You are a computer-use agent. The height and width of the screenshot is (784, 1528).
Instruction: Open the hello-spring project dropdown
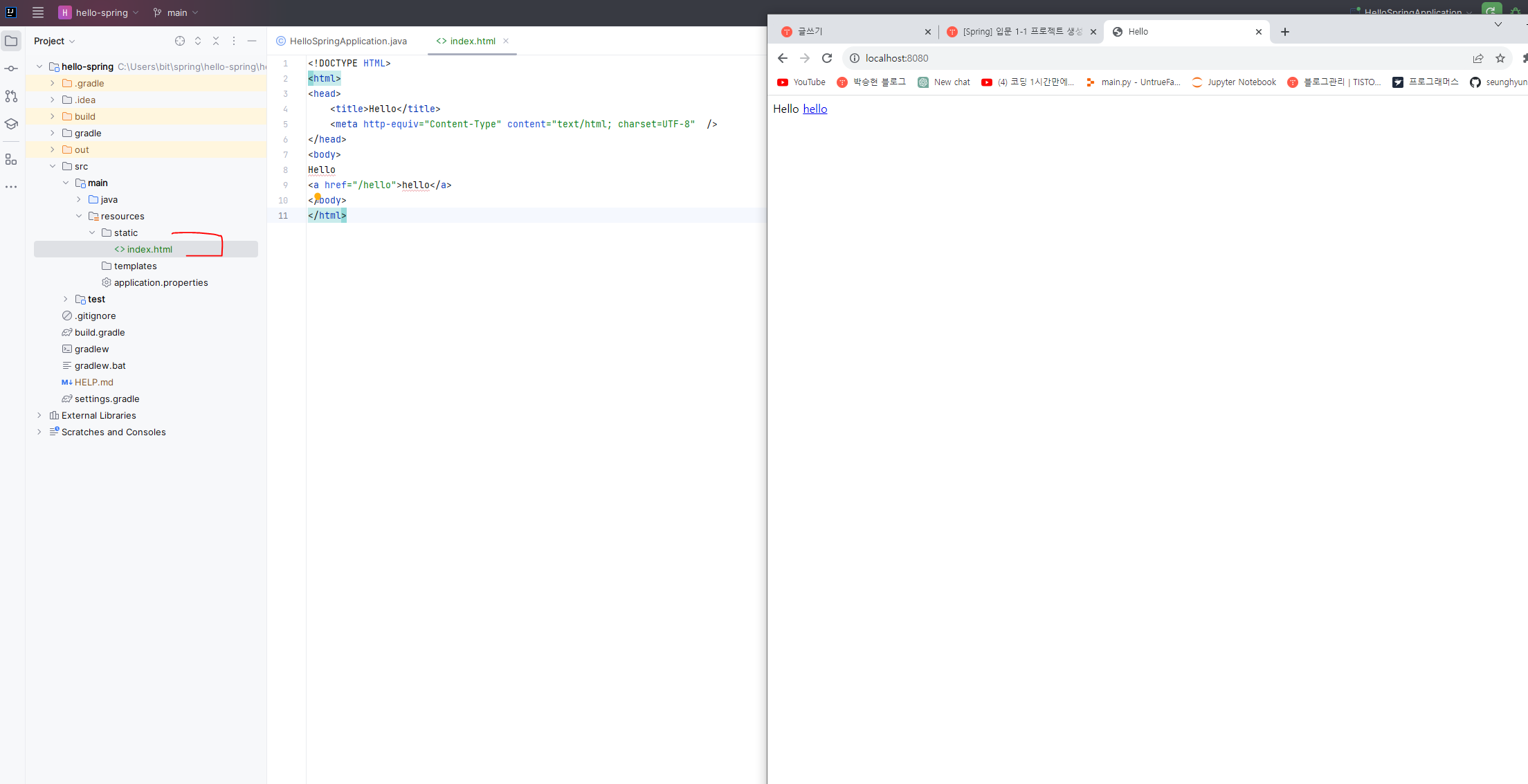[100, 12]
